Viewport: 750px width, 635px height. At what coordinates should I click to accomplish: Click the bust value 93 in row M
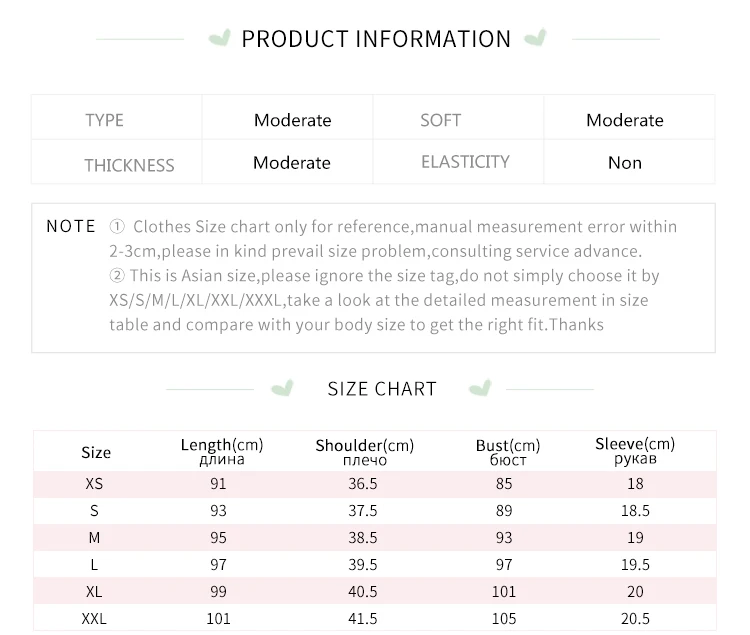click(x=503, y=538)
